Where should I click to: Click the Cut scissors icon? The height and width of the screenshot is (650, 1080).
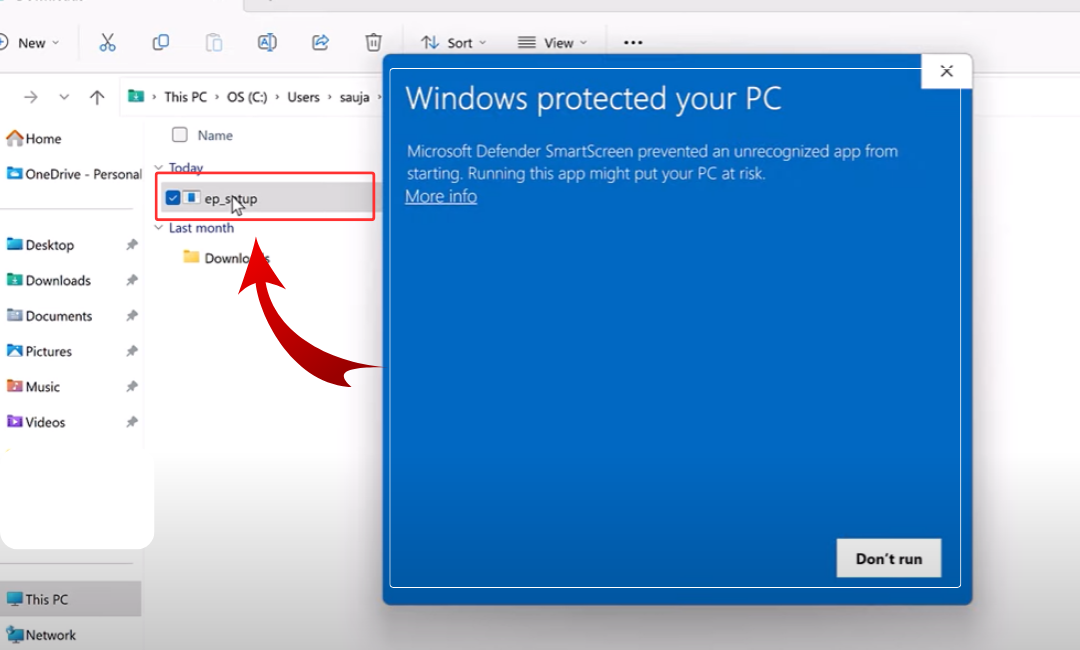[x=107, y=42]
